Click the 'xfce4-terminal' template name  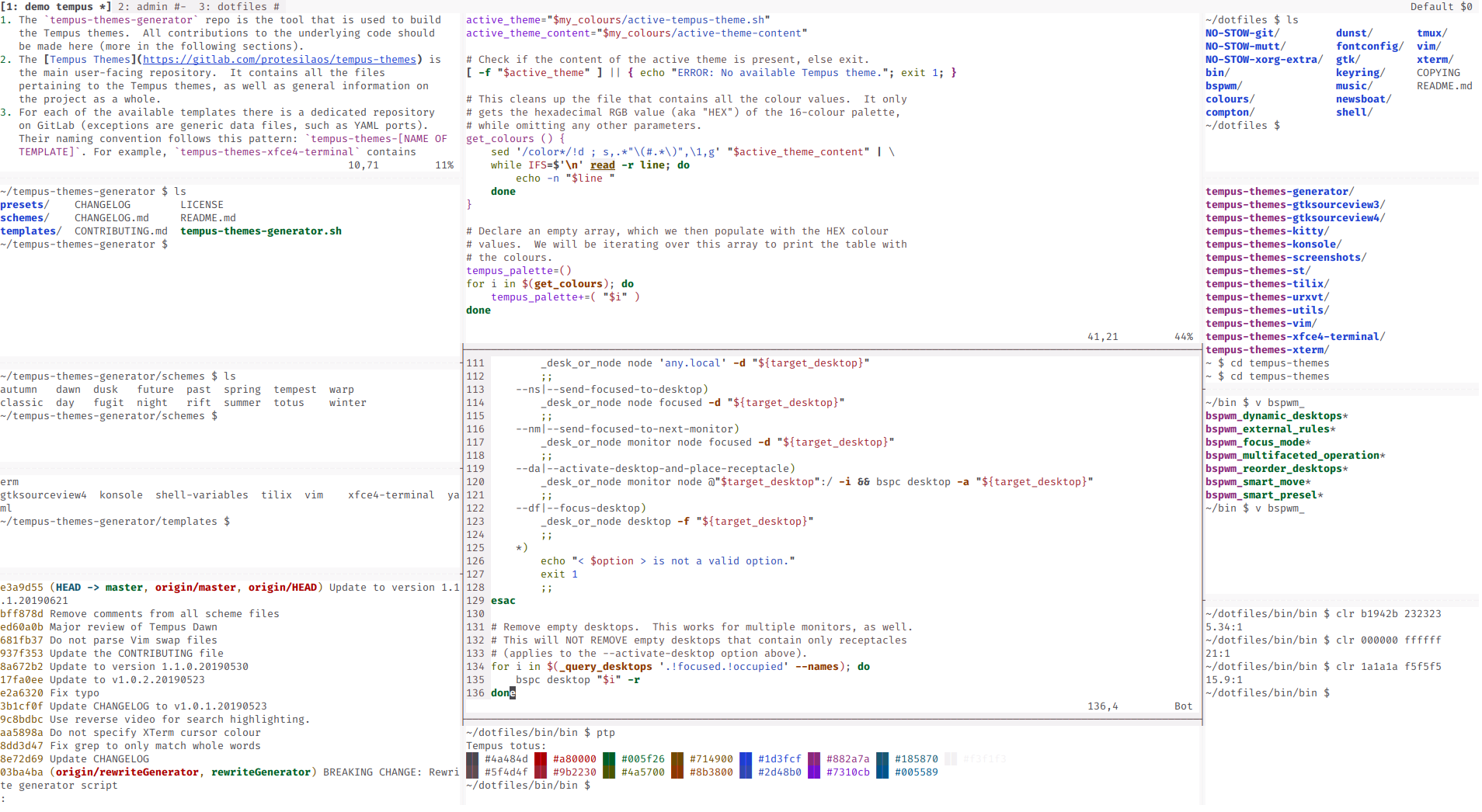(x=391, y=494)
